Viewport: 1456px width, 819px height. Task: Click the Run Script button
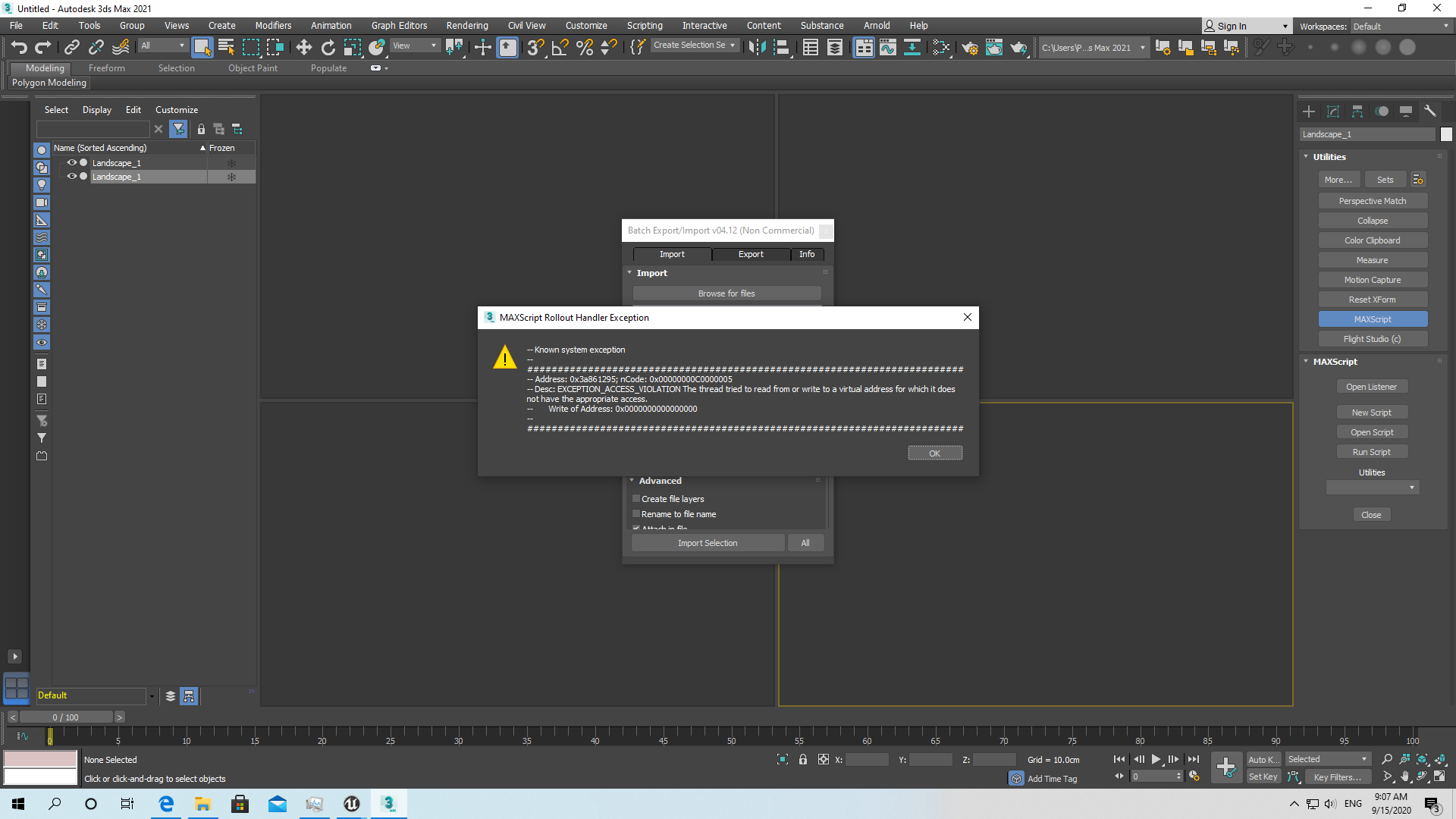1371,452
